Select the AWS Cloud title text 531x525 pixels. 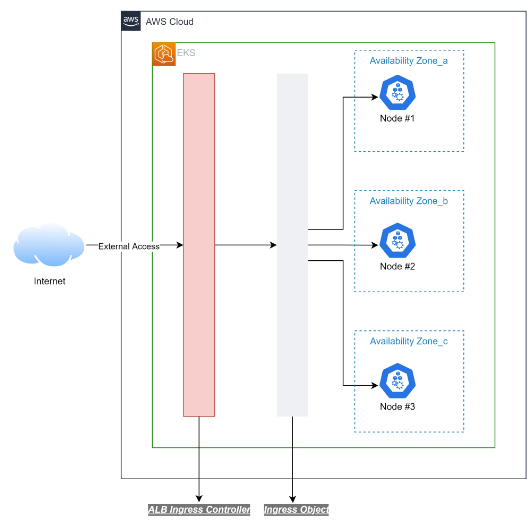(169, 22)
